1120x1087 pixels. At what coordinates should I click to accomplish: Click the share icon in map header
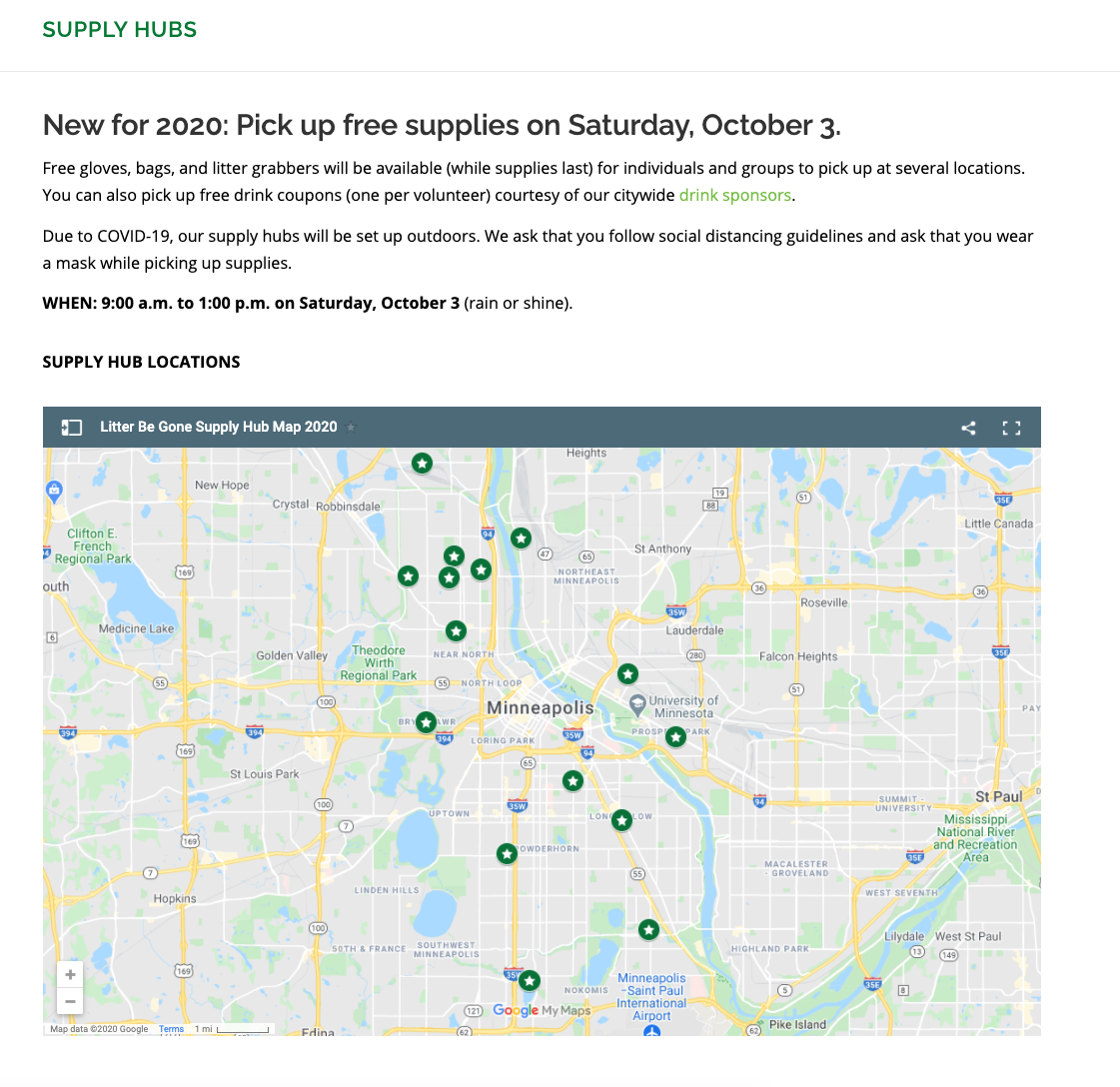968,428
